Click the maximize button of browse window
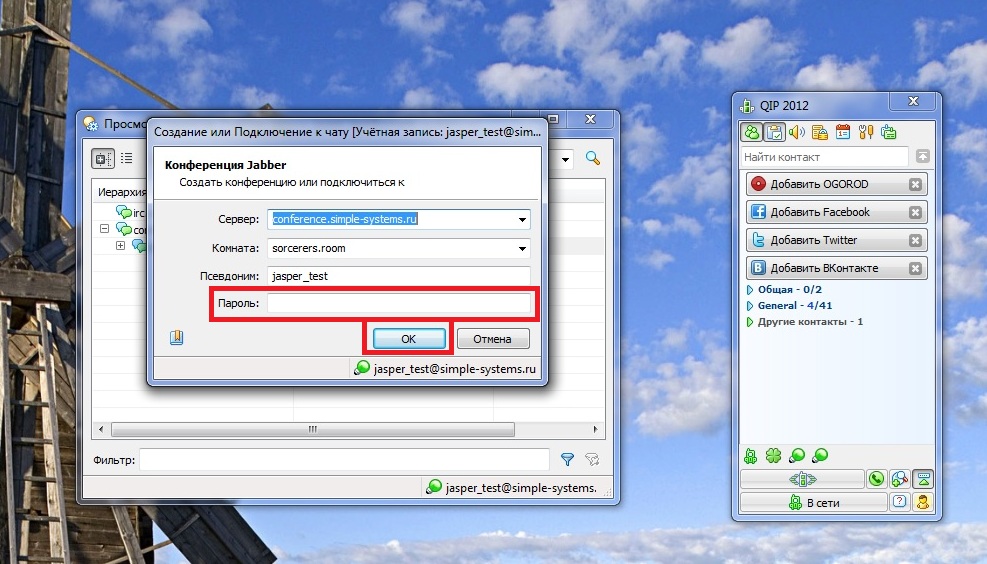The width and height of the screenshot is (987, 564). (x=553, y=119)
